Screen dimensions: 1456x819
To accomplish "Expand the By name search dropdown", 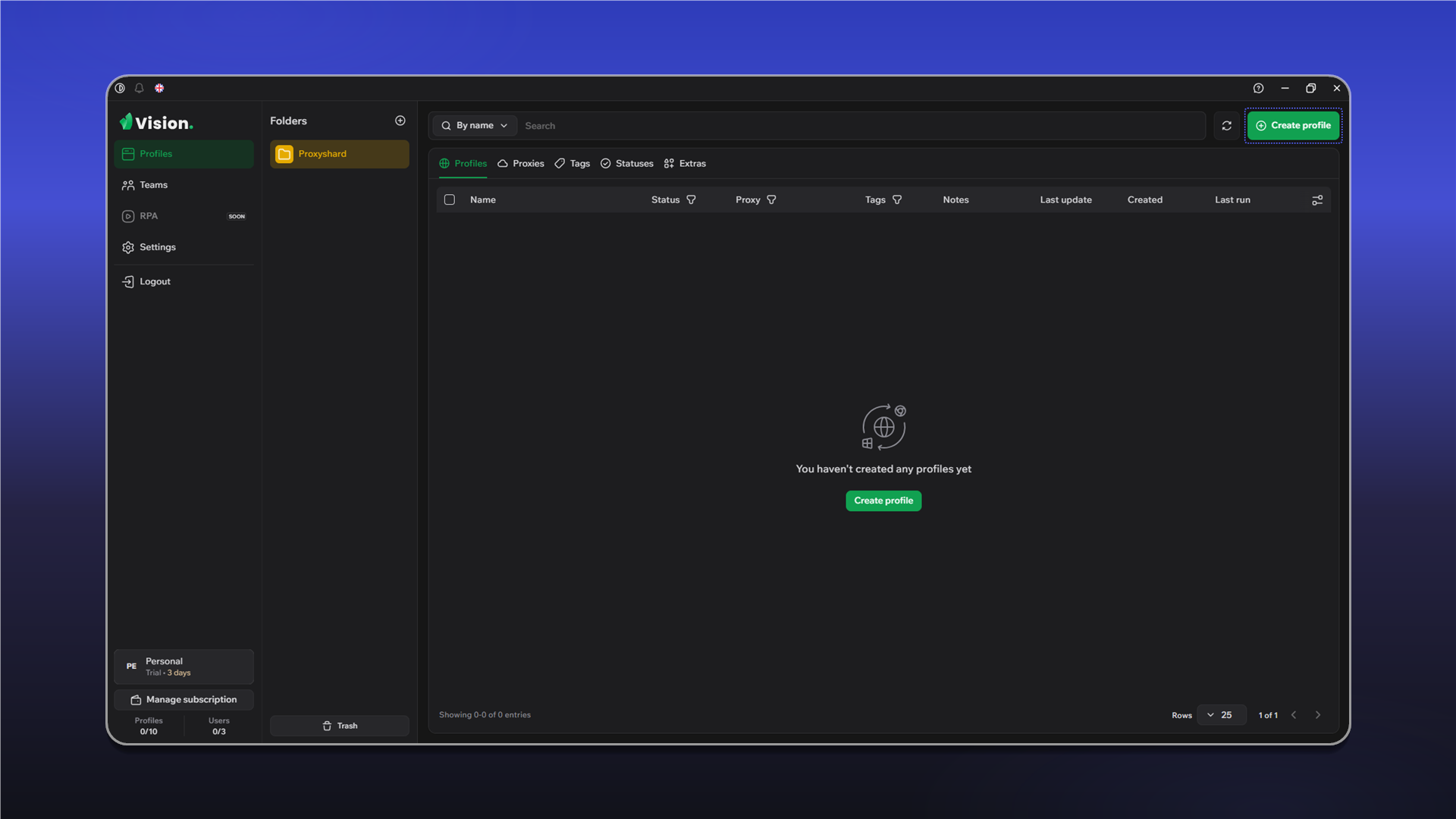I will (x=475, y=126).
